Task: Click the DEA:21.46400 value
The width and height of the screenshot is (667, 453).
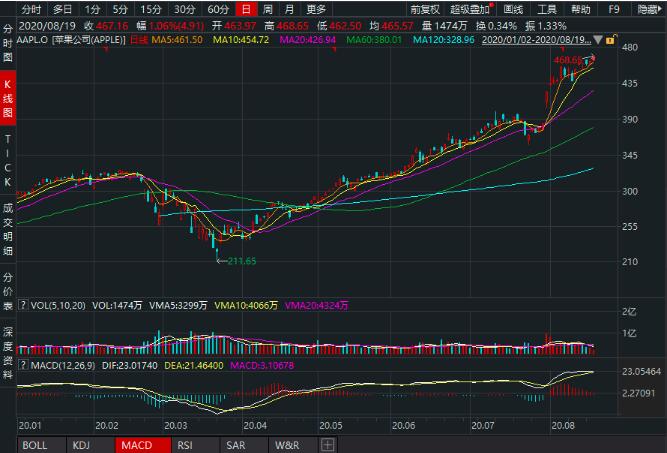Action: tap(194, 365)
